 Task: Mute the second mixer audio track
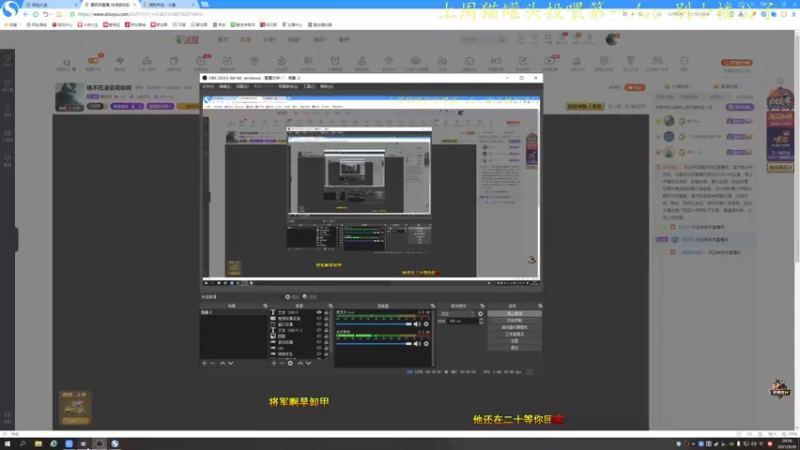(417, 343)
